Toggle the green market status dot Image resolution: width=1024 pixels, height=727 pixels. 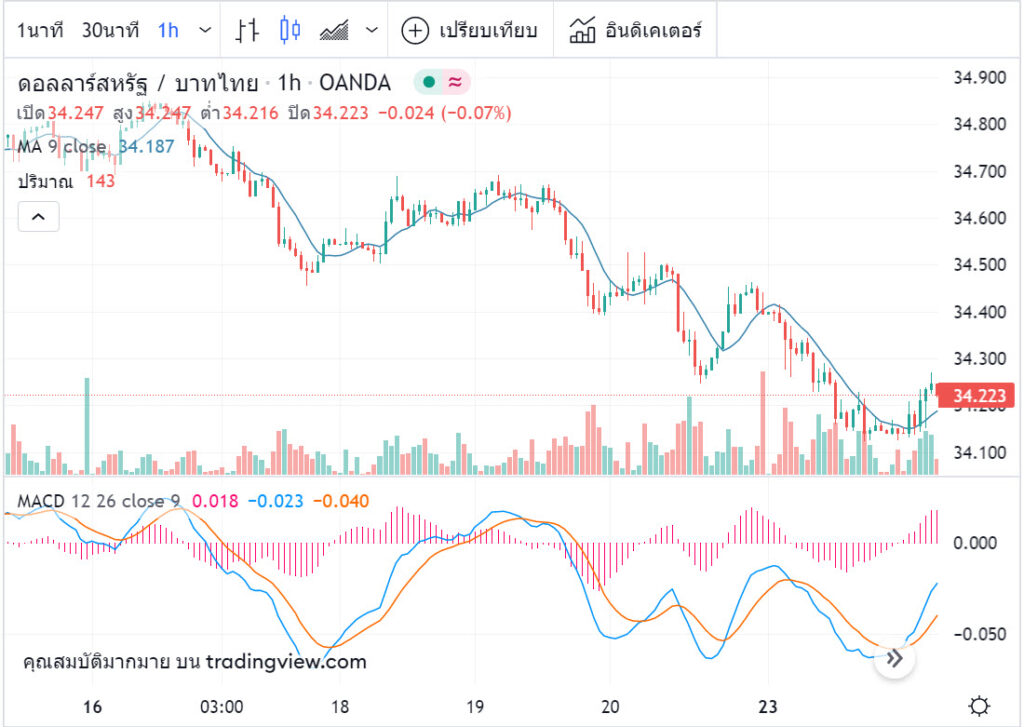[x=429, y=82]
